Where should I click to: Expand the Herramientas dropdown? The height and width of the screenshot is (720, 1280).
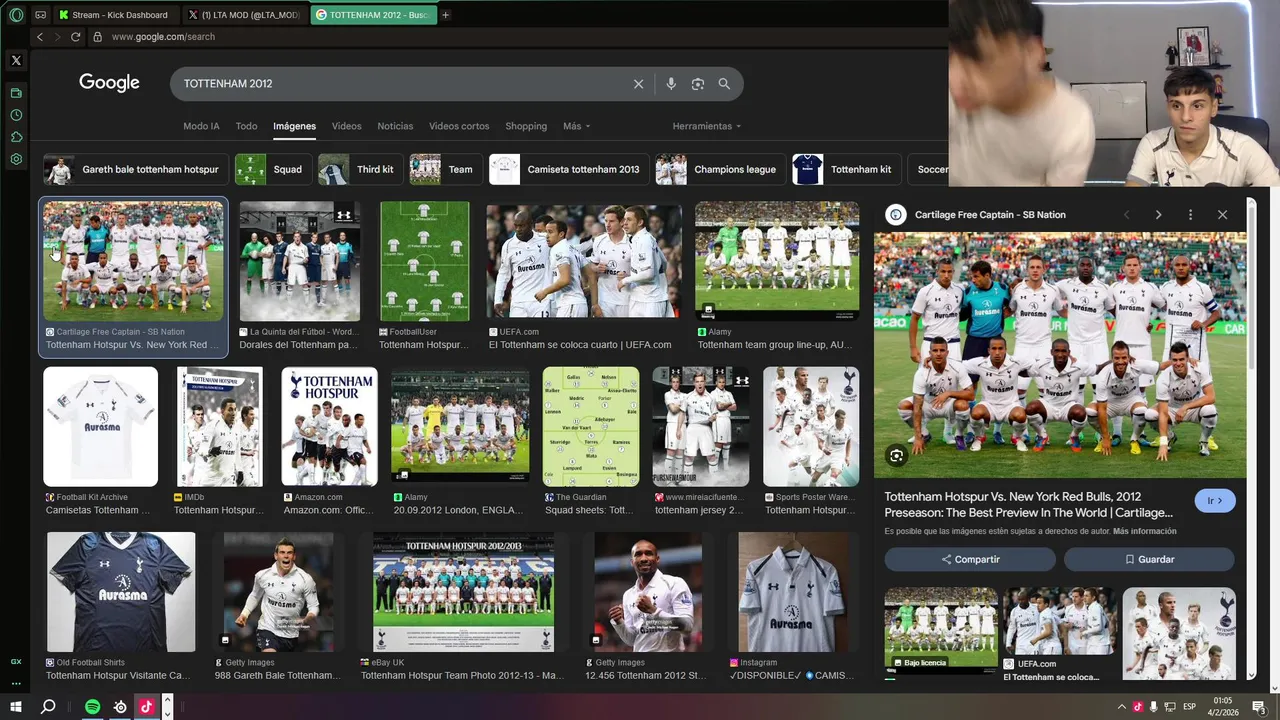707,127
